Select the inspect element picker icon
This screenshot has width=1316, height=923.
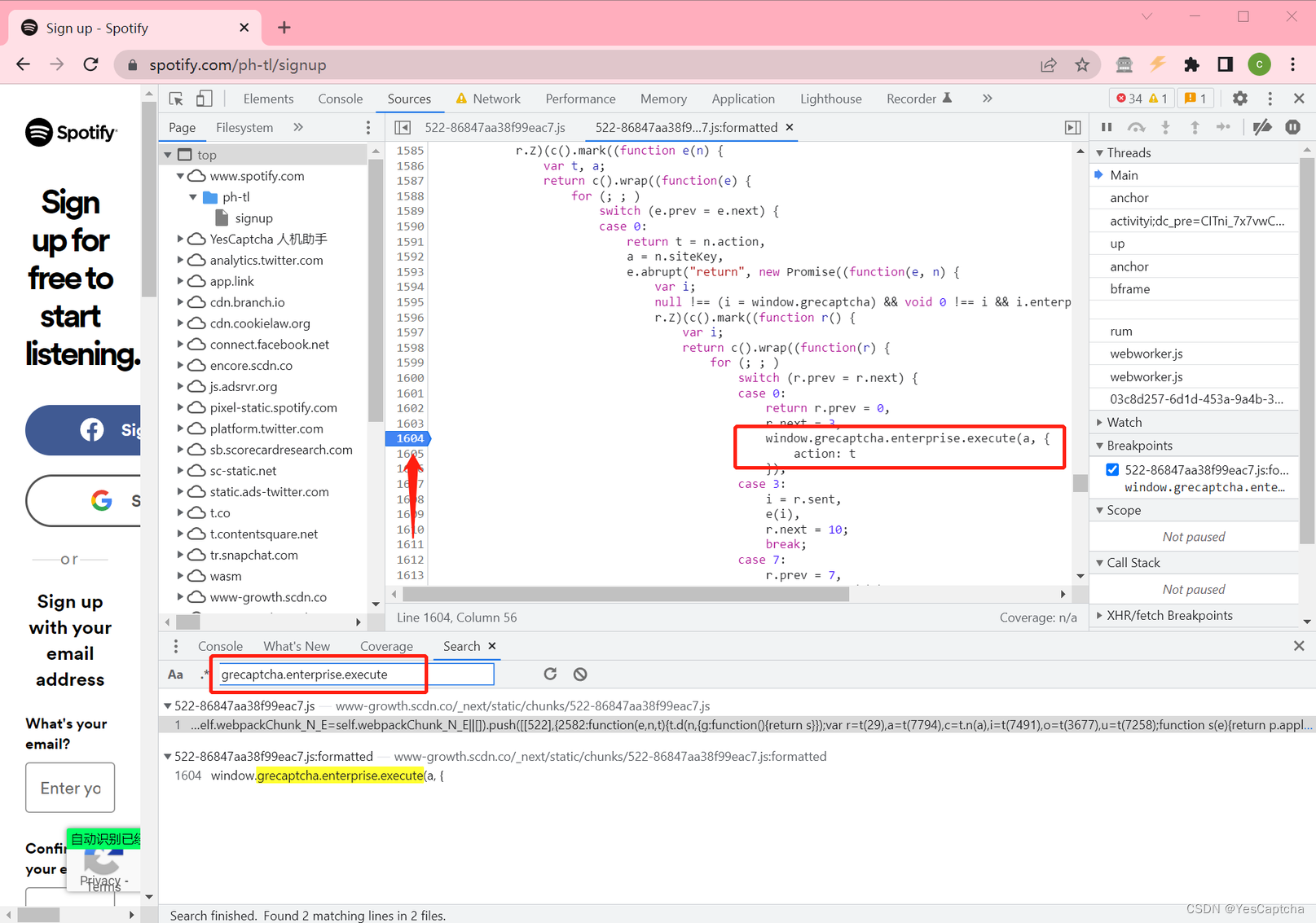[176, 99]
